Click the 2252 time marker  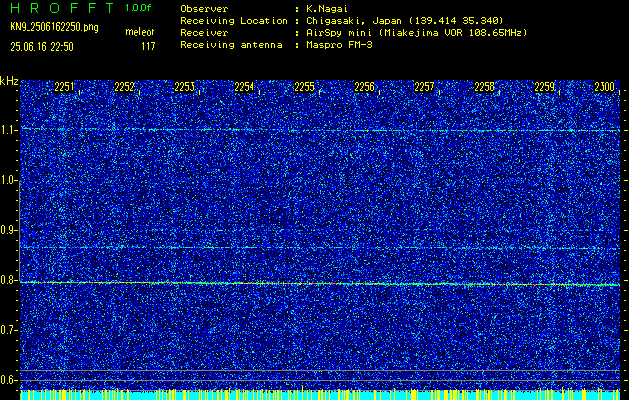pyautogui.click(x=124, y=87)
